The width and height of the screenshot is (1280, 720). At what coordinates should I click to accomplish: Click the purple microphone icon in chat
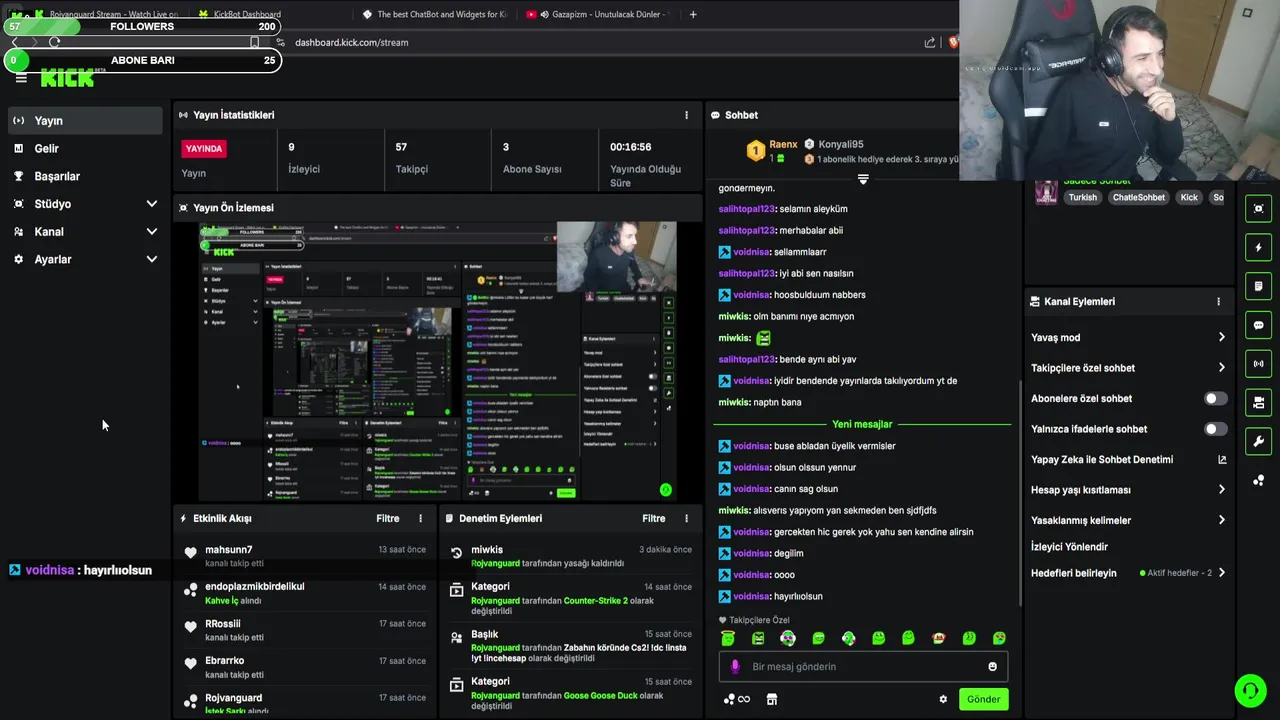click(x=735, y=667)
